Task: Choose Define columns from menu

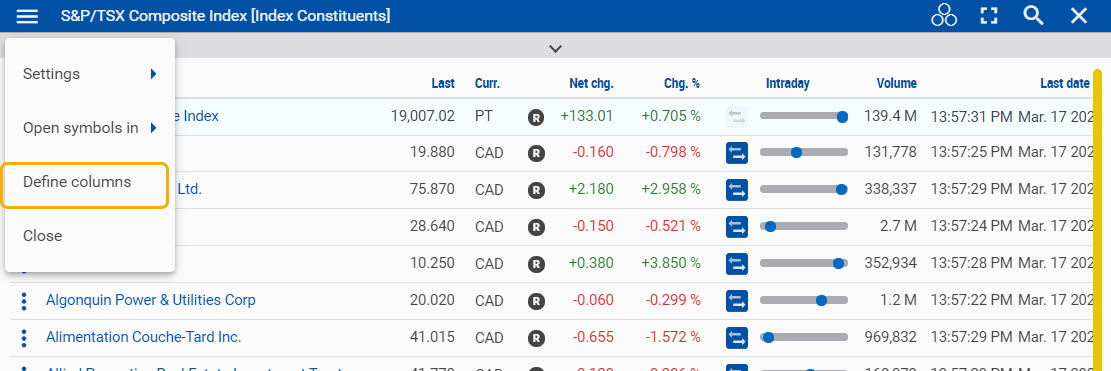Action: [85, 182]
